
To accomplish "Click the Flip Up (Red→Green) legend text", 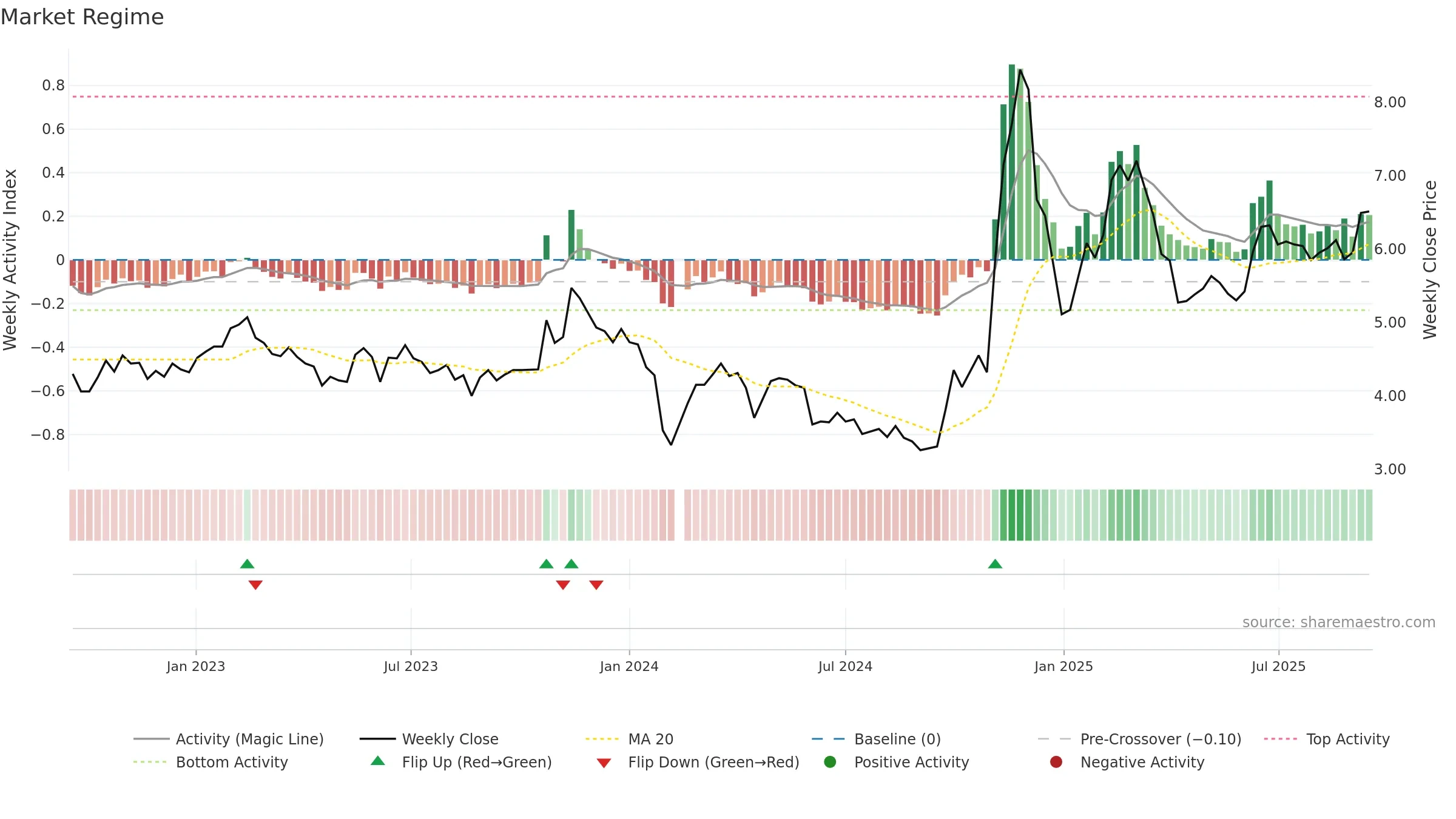I will (477, 762).
